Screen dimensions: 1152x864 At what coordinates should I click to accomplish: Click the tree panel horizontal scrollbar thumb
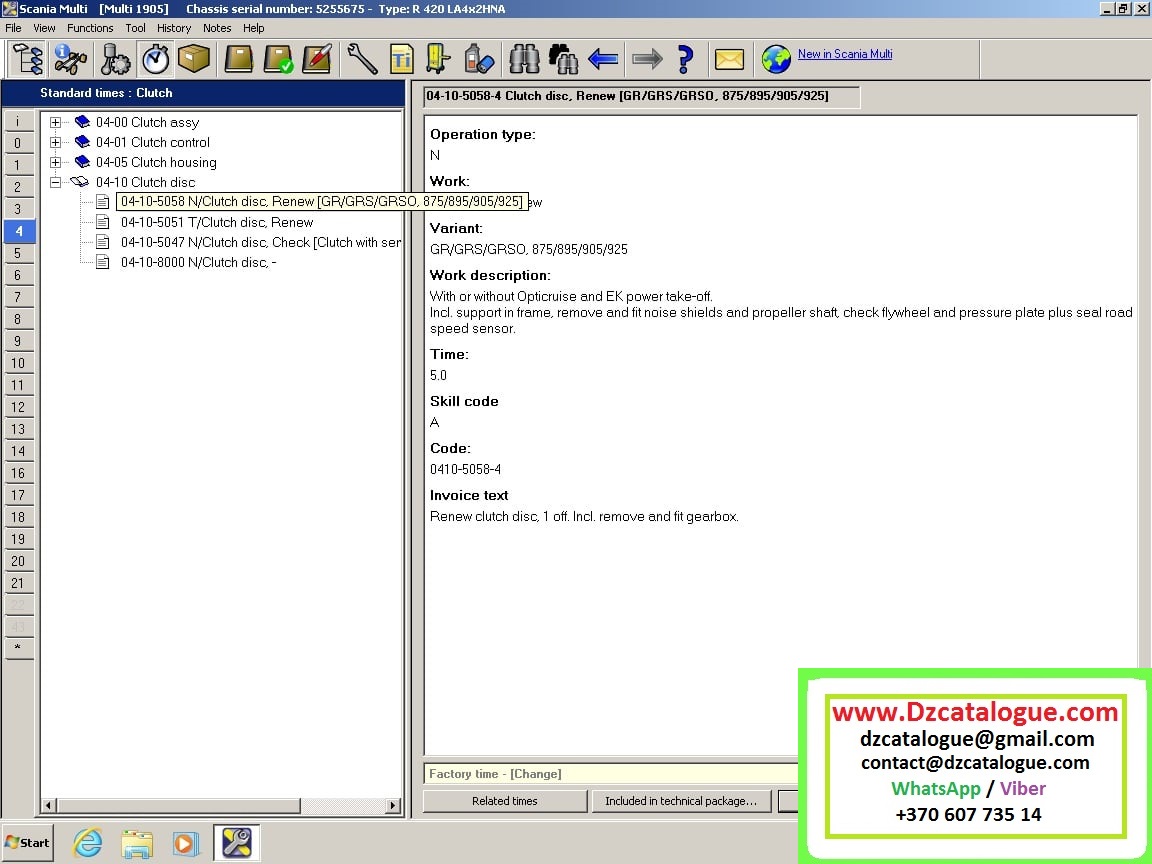click(x=179, y=805)
